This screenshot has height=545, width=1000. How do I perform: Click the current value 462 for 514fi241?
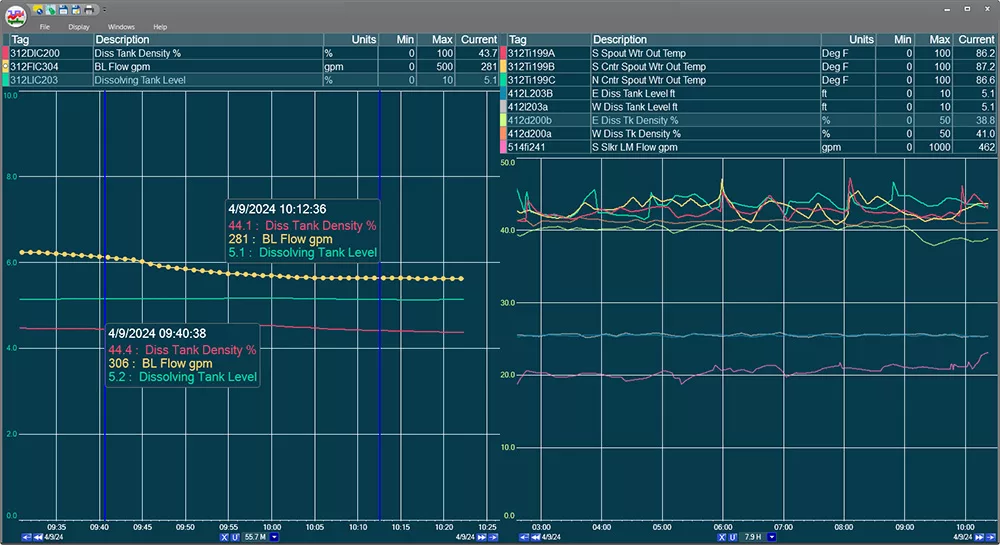tap(987, 147)
